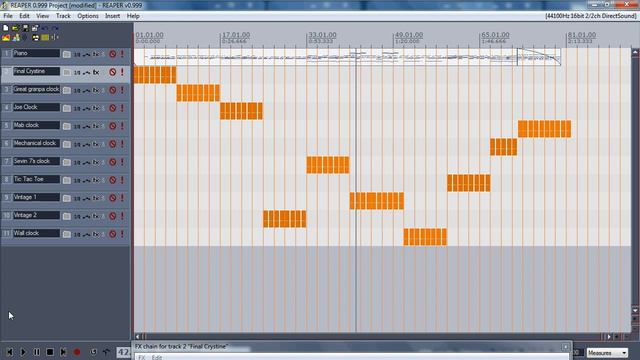Select the Final Crystine clip in the arrange view
The image size is (640, 360).
[x=155, y=75]
